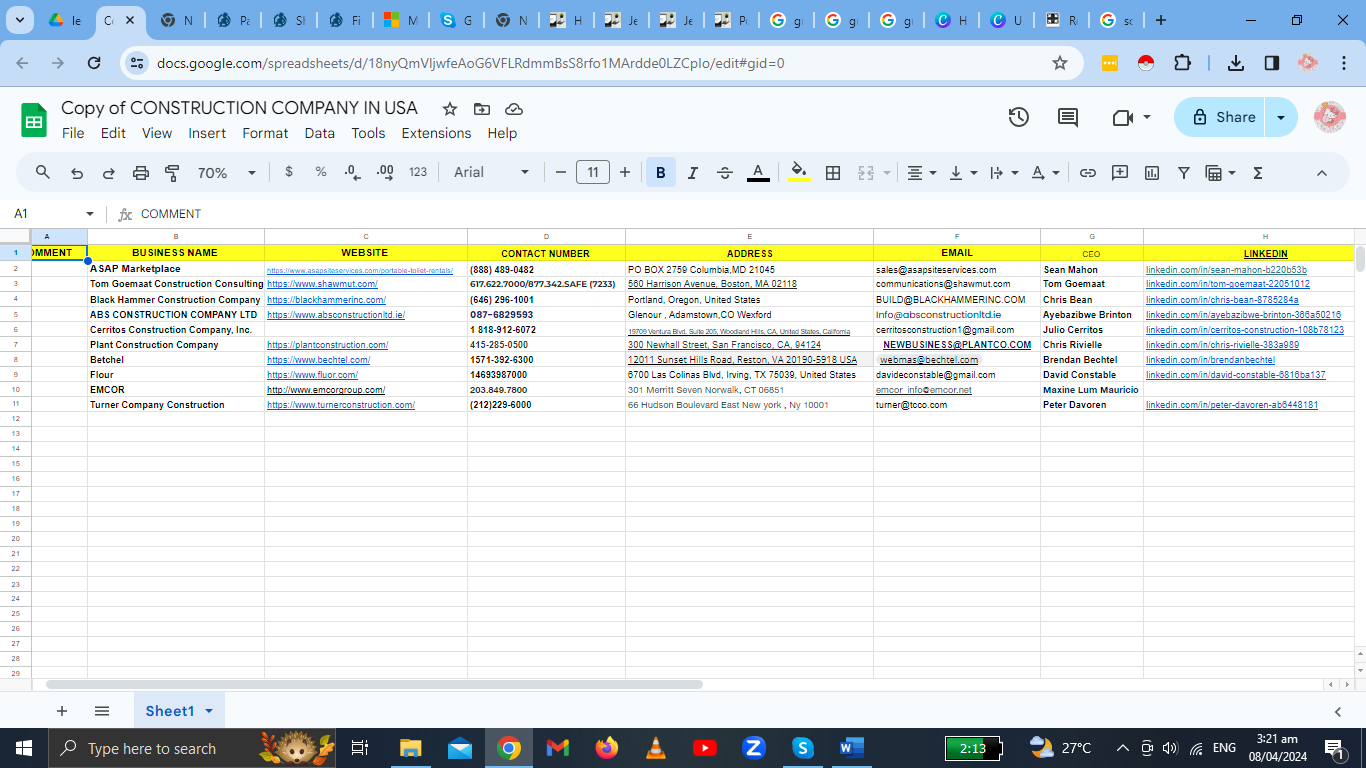Screen dimensions: 1366x768
Task: Insert a comment from the toolbar
Action: 1120,172
